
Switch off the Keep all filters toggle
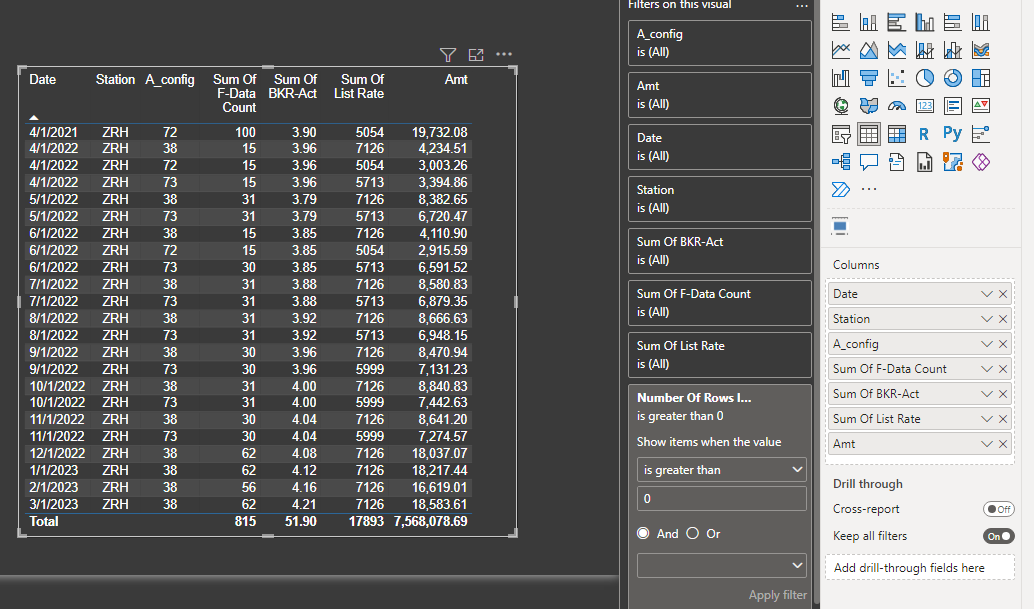(998, 536)
